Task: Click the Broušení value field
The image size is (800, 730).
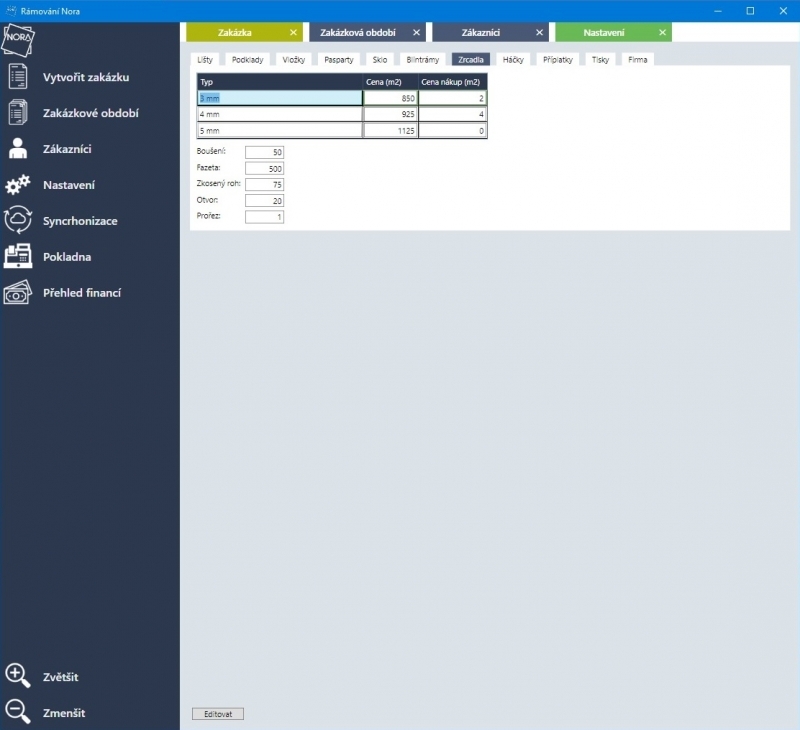Action: point(264,152)
